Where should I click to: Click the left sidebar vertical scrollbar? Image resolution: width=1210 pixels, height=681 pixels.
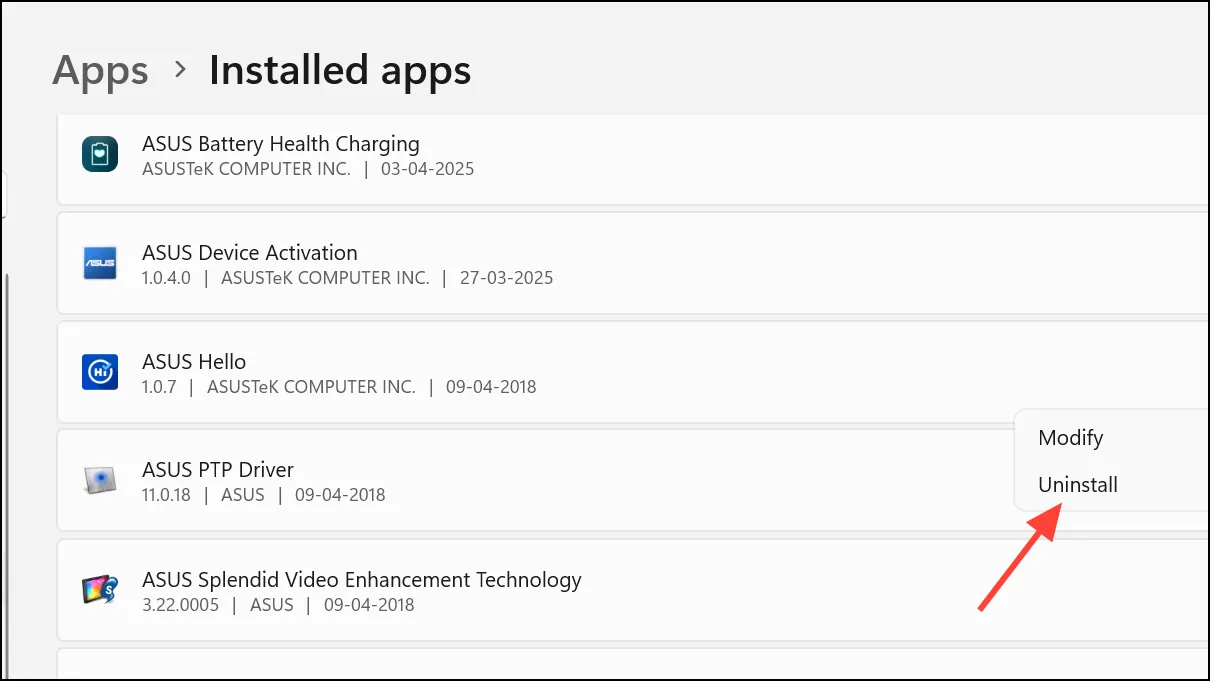tap(6, 475)
